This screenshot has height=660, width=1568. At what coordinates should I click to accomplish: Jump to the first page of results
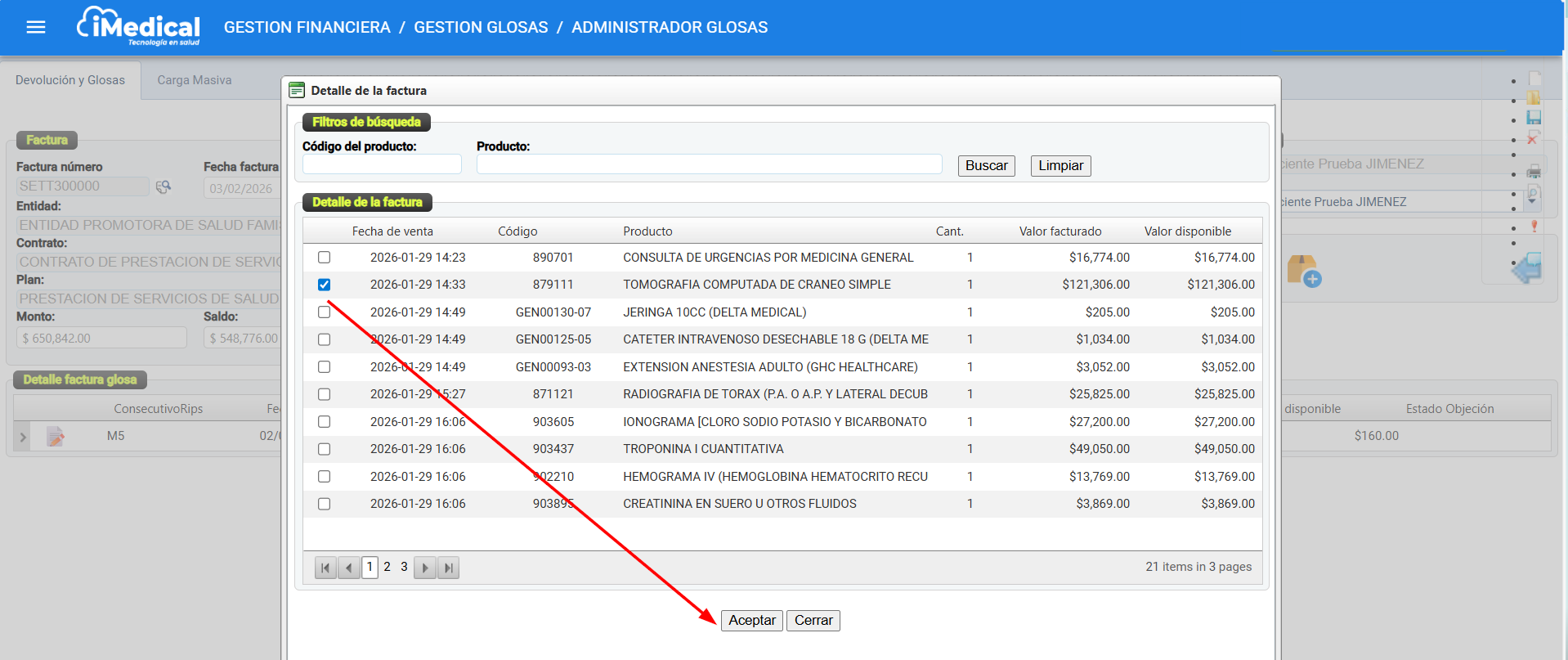point(325,568)
